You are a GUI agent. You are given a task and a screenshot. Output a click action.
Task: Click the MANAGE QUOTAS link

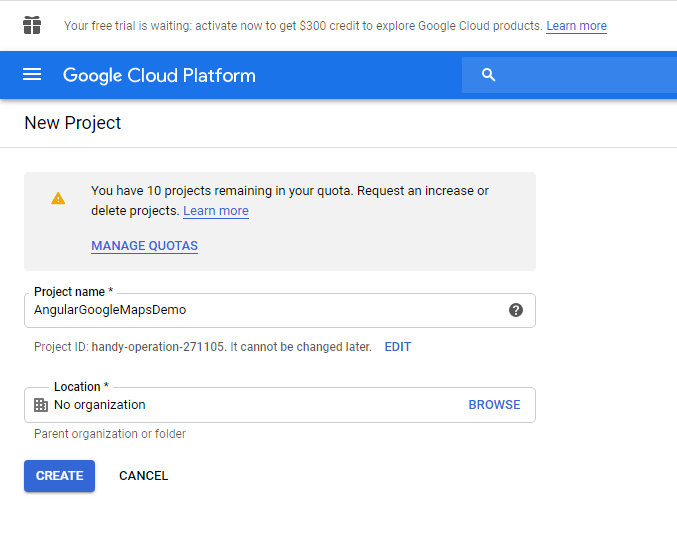click(144, 246)
